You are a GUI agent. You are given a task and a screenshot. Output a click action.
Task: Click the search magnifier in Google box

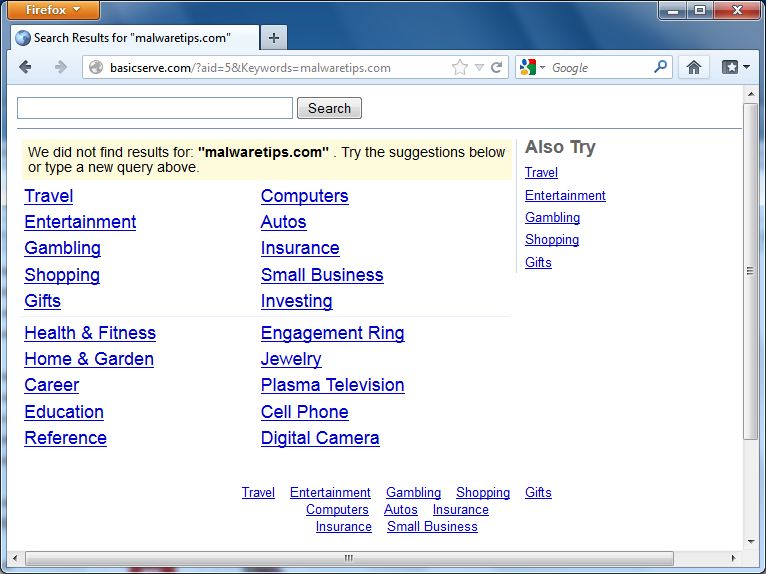pyautogui.click(x=660, y=66)
